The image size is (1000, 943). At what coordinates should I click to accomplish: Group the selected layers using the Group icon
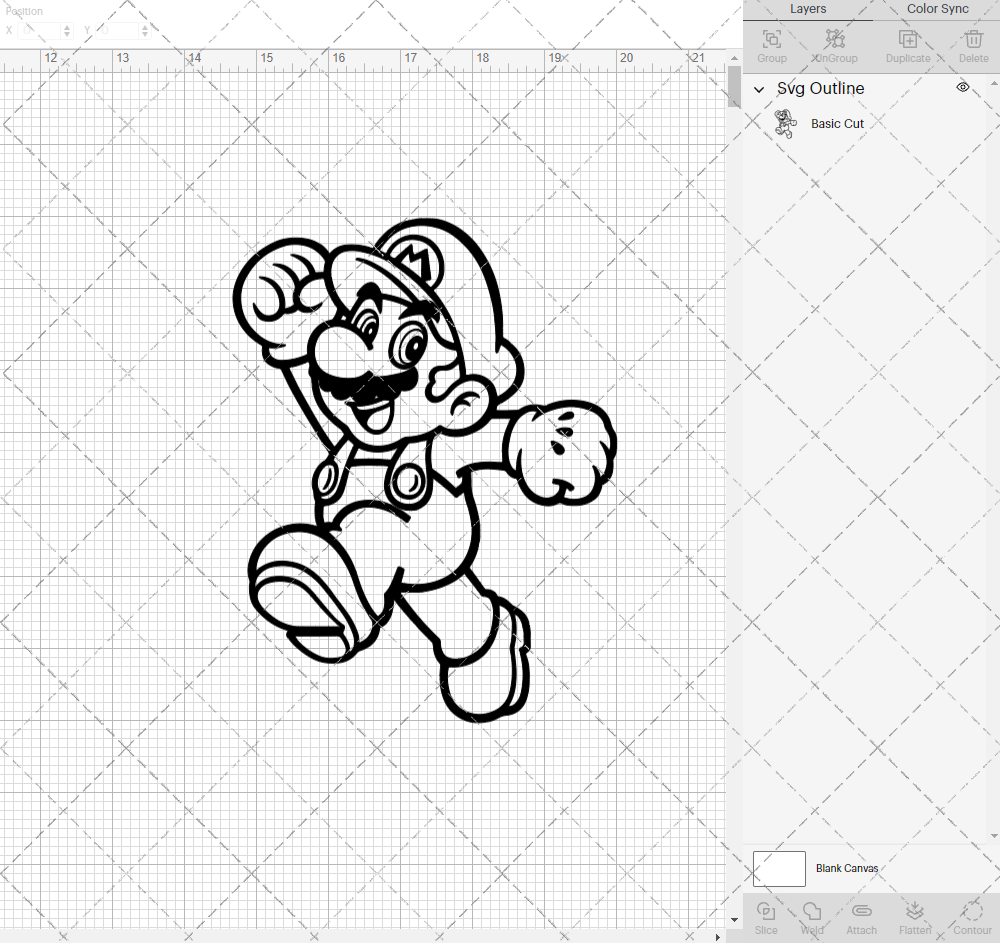[771, 41]
